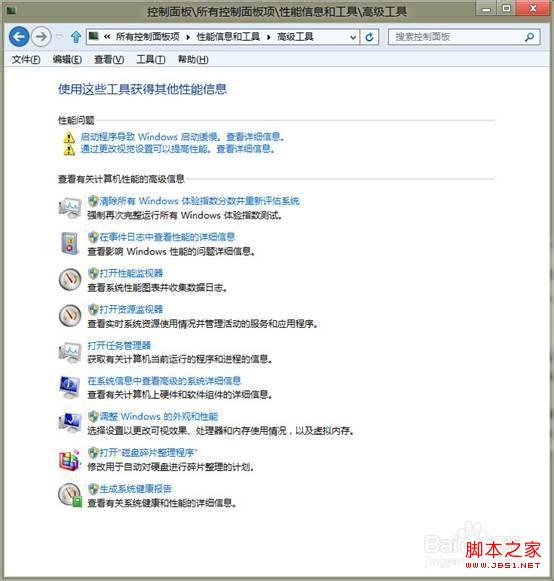Viewport: 554px width, 581px height.
Task: Click the description 查看系统性能图表并收集数据日志
Action: tap(157, 288)
